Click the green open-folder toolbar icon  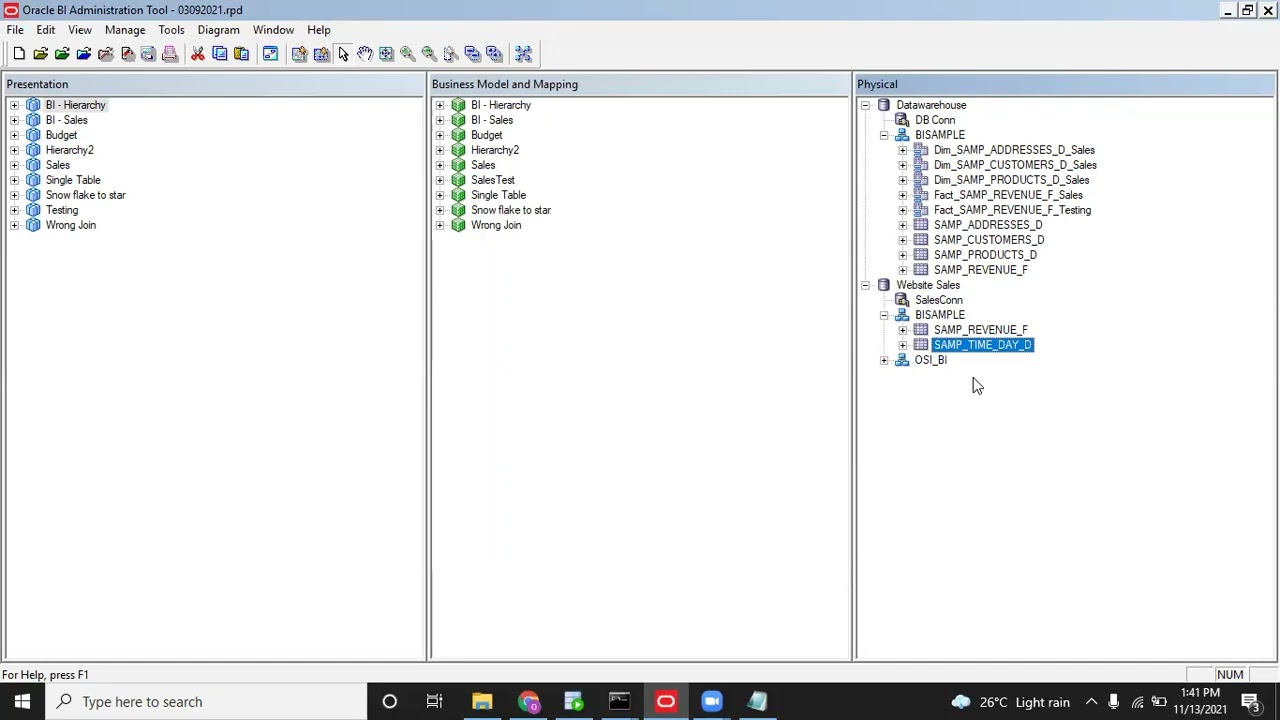[x=62, y=54]
